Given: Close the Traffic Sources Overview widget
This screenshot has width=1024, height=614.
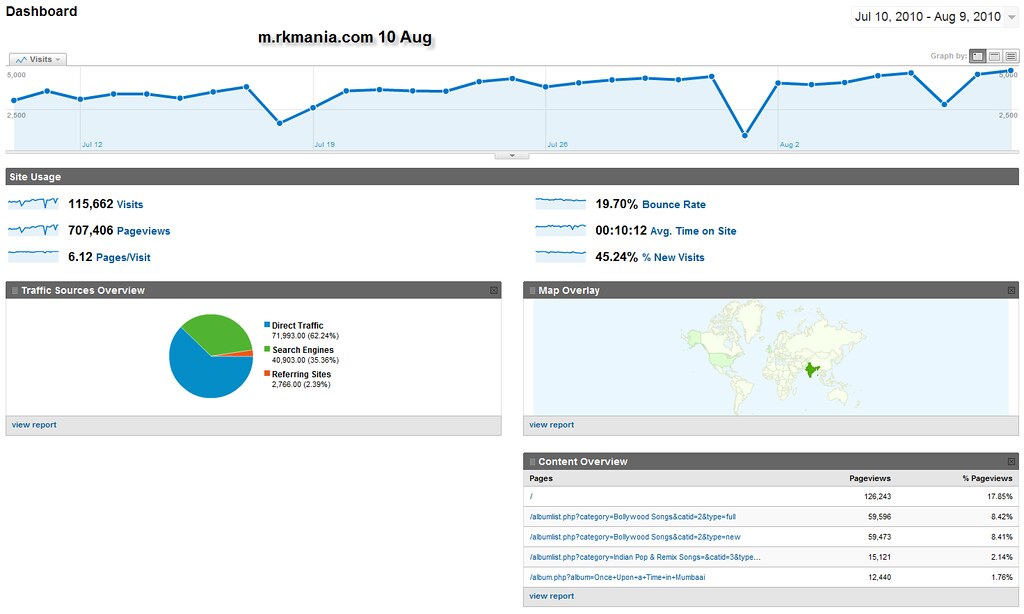Looking at the screenshot, I should tap(494, 290).
